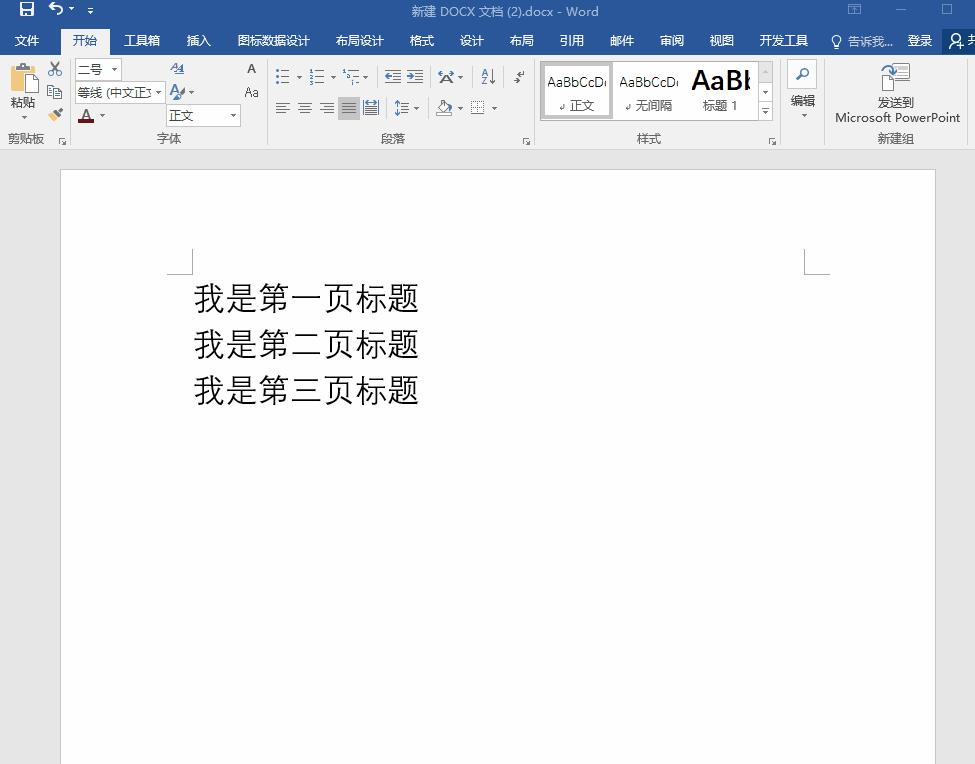Cut text using the scissors icon
This screenshot has width=975, height=764.
point(55,68)
